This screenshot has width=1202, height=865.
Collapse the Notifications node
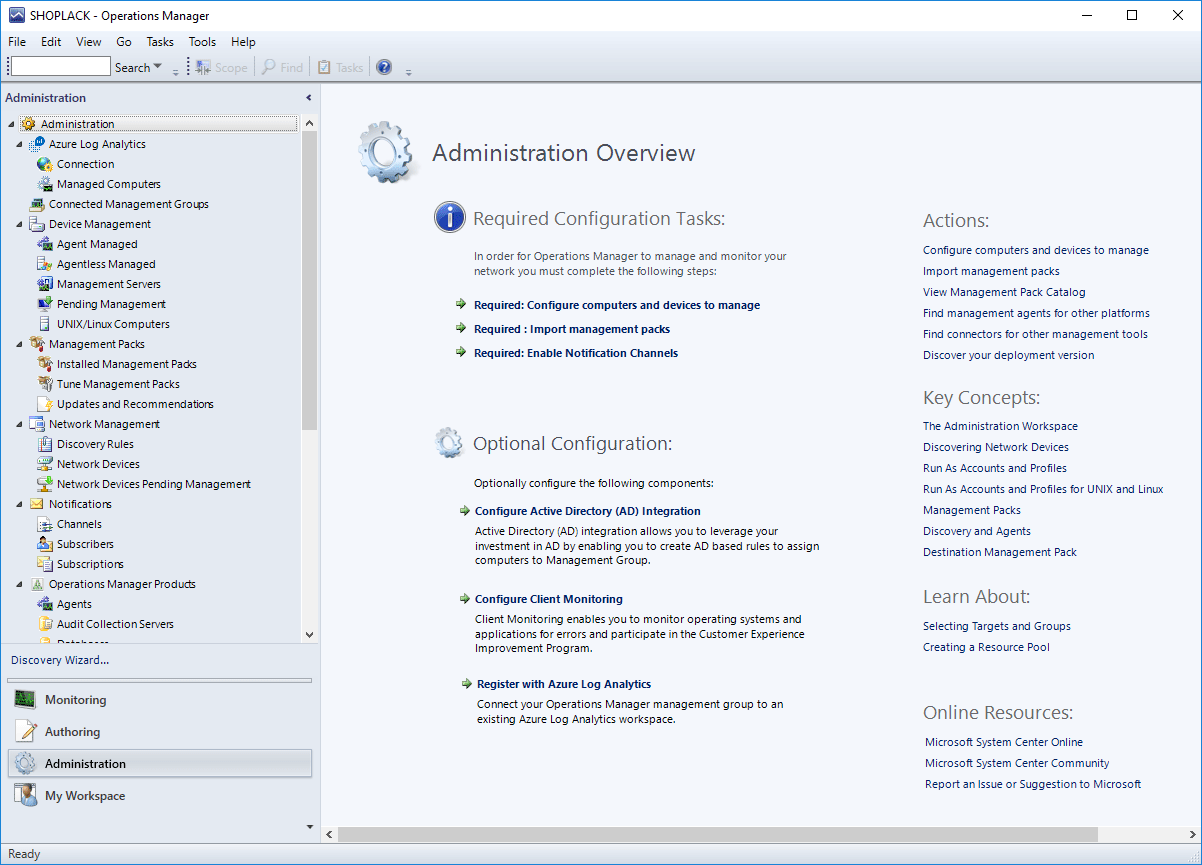click(x=19, y=504)
